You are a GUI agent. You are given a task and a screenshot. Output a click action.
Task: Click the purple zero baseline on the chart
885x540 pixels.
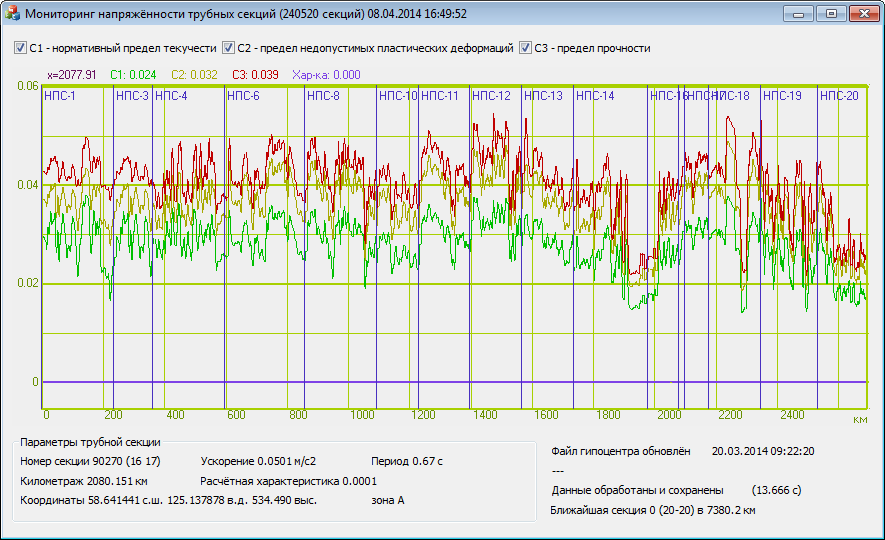pyautogui.click(x=454, y=382)
